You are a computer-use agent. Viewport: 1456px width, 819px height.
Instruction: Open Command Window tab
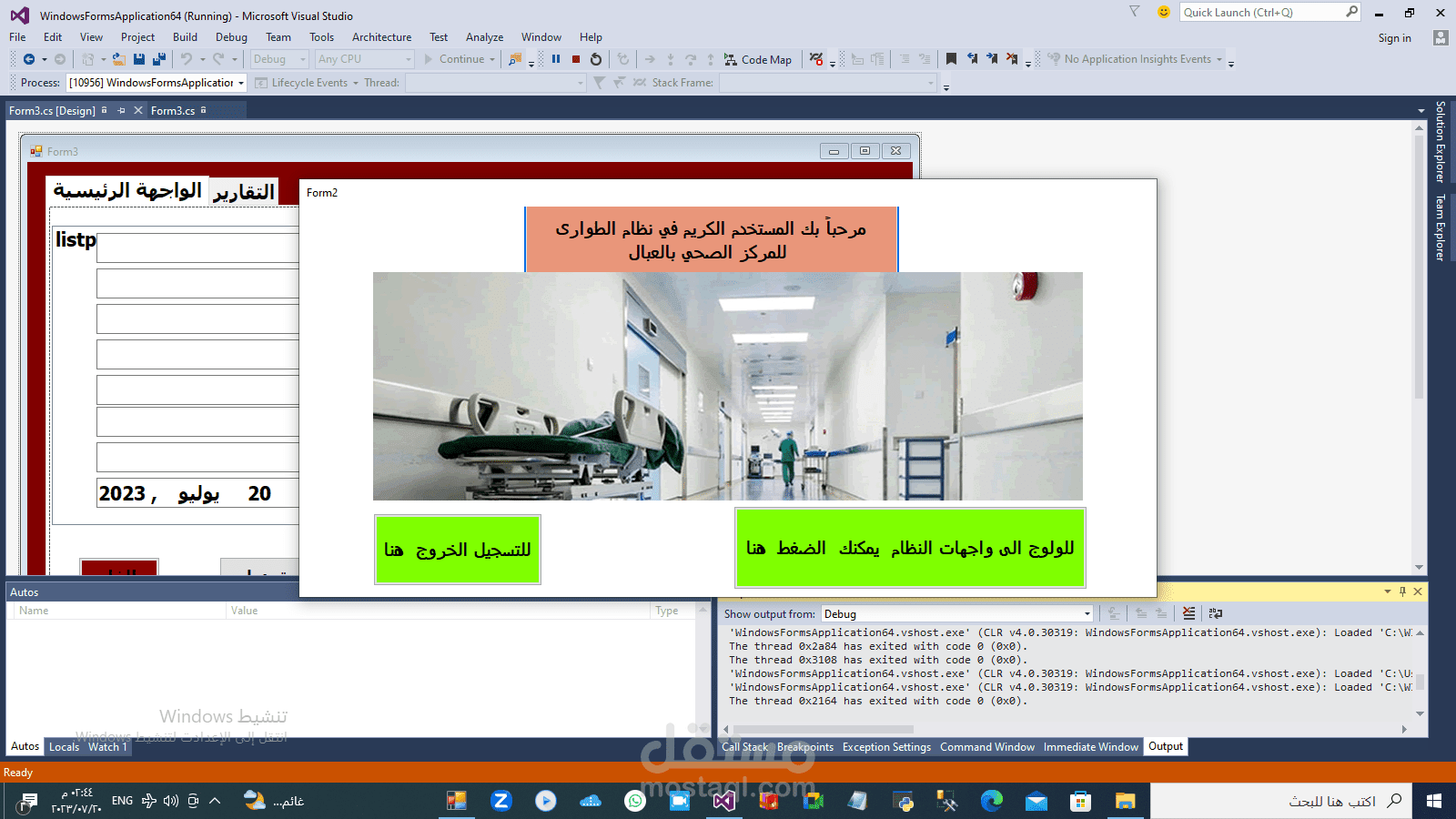[987, 747]
